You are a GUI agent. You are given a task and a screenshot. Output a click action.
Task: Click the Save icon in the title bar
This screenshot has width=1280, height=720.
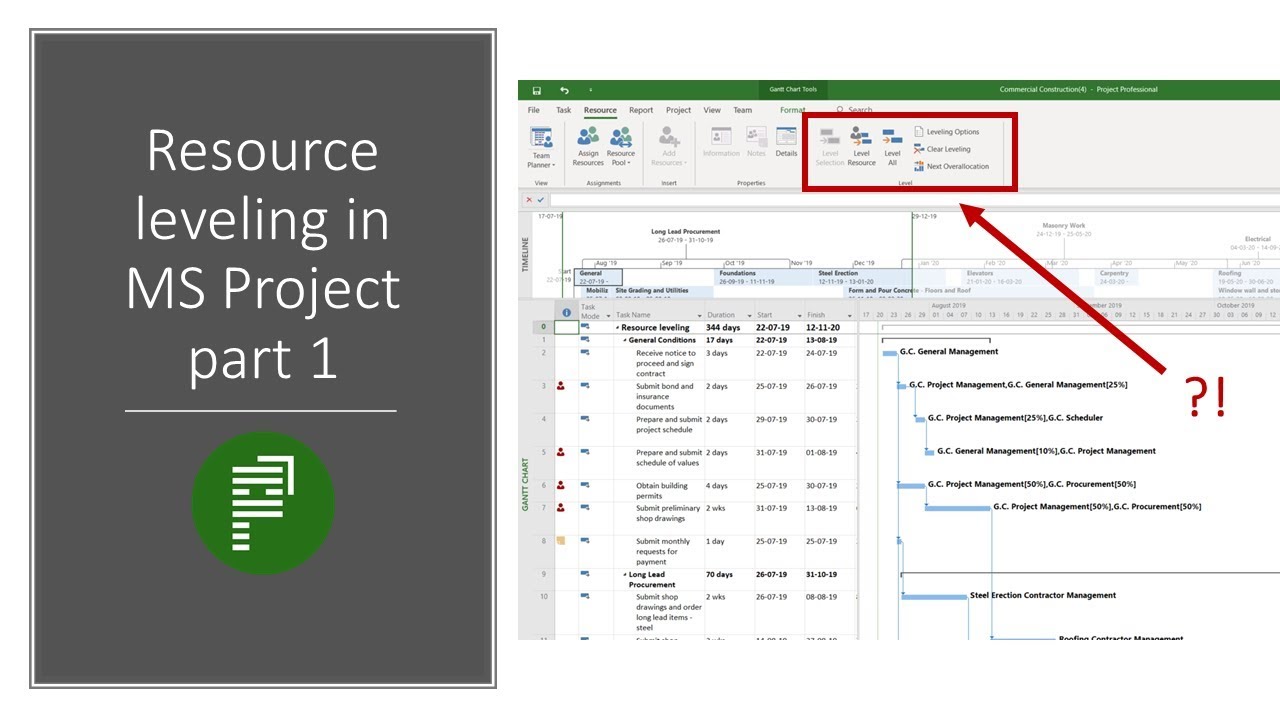(x=537, y=90)
